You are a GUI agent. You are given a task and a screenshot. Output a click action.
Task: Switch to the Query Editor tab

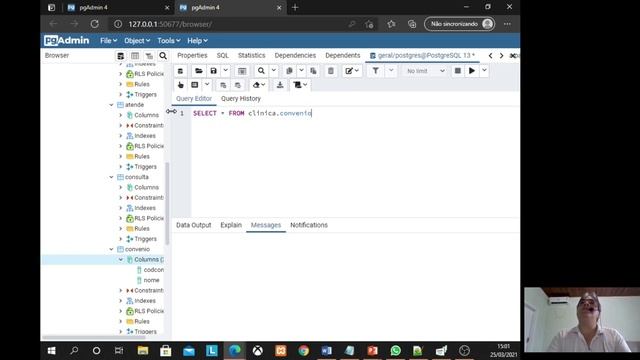click(x=194, y=99)
